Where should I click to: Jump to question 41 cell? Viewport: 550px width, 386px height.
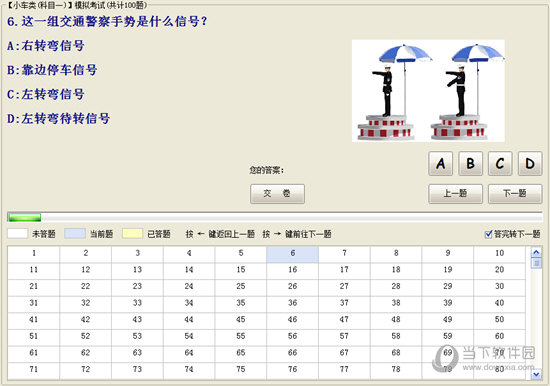pyautogui.click(x=34, y=320)
